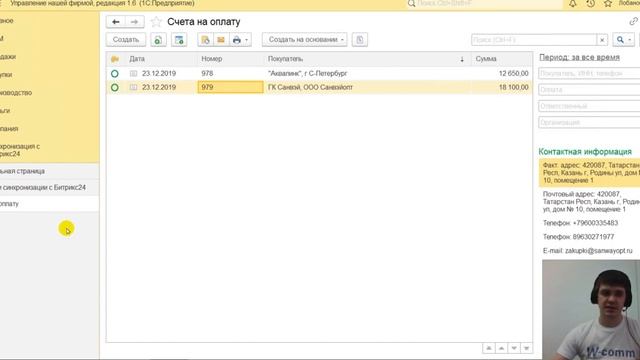
Task: Open the Период: за все время link
Action: coord(579,58)
